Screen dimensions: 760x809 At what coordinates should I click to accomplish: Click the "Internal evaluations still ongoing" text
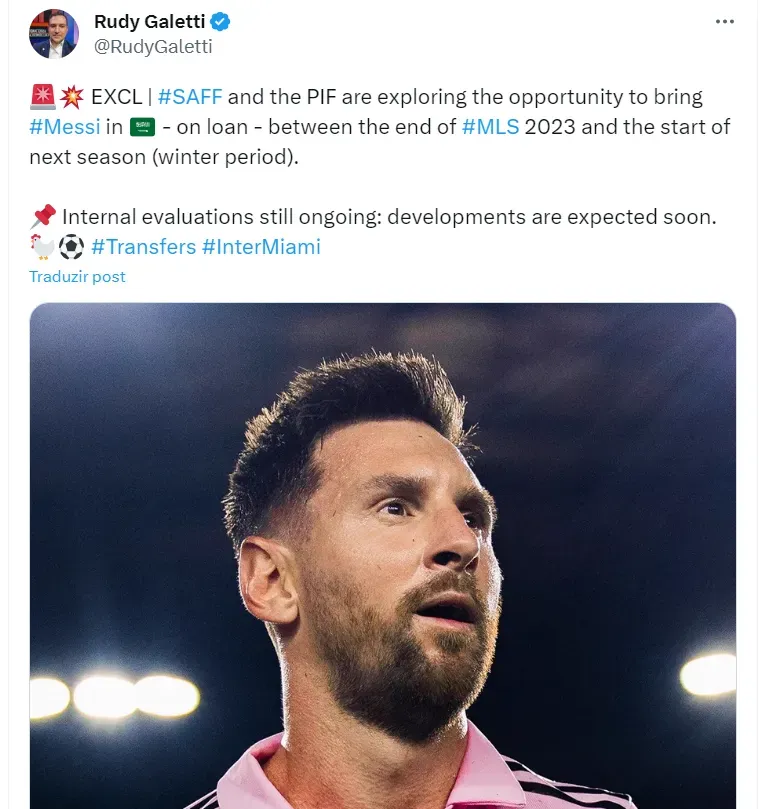[240, 216]
